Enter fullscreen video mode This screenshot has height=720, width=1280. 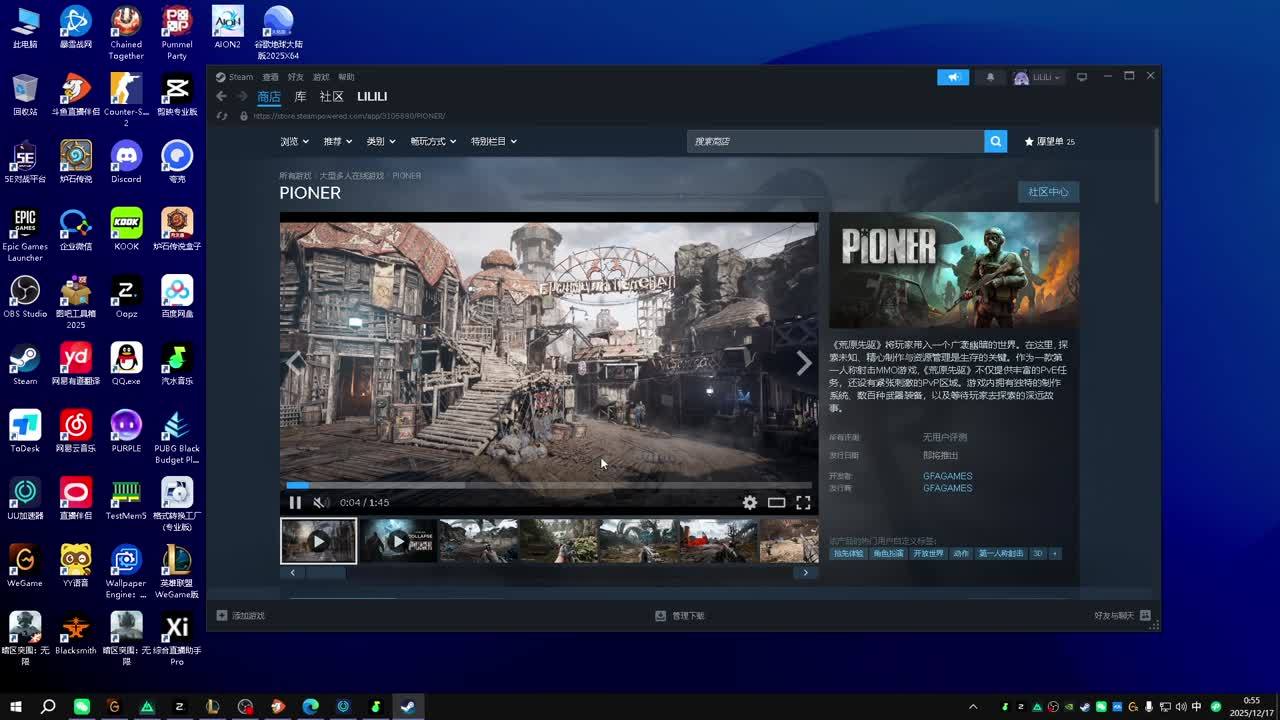[803, 503]
